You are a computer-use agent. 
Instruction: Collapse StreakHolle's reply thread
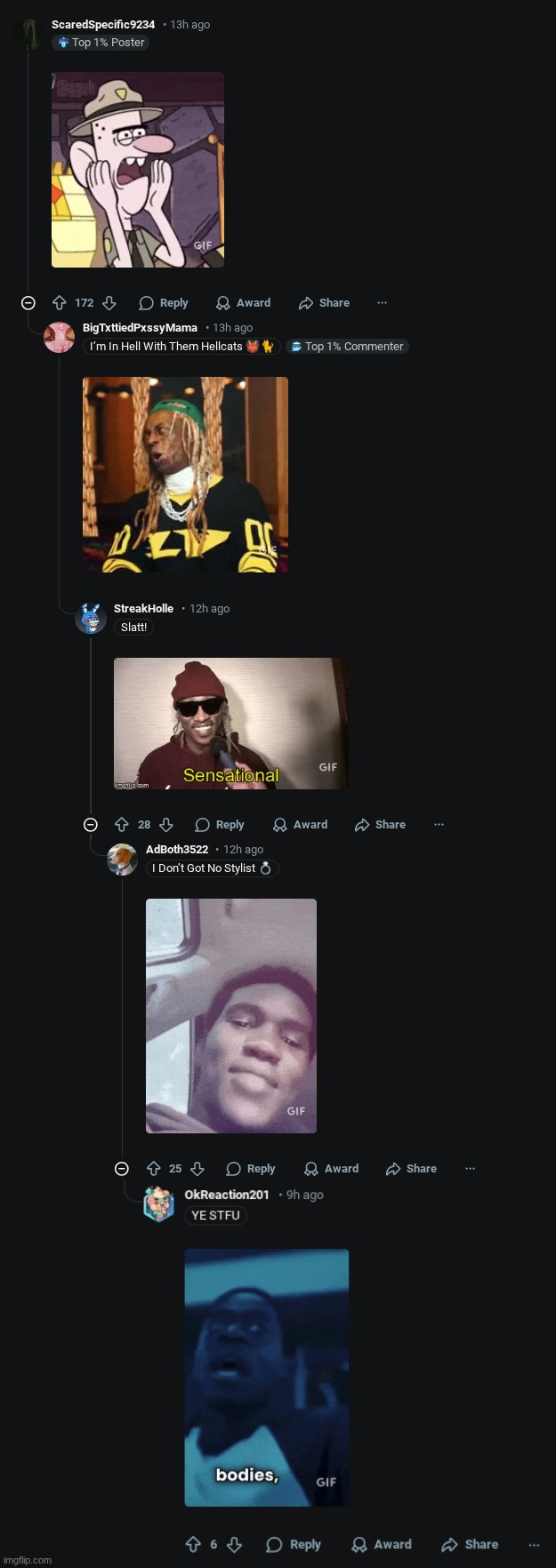[x=90, y=824]
